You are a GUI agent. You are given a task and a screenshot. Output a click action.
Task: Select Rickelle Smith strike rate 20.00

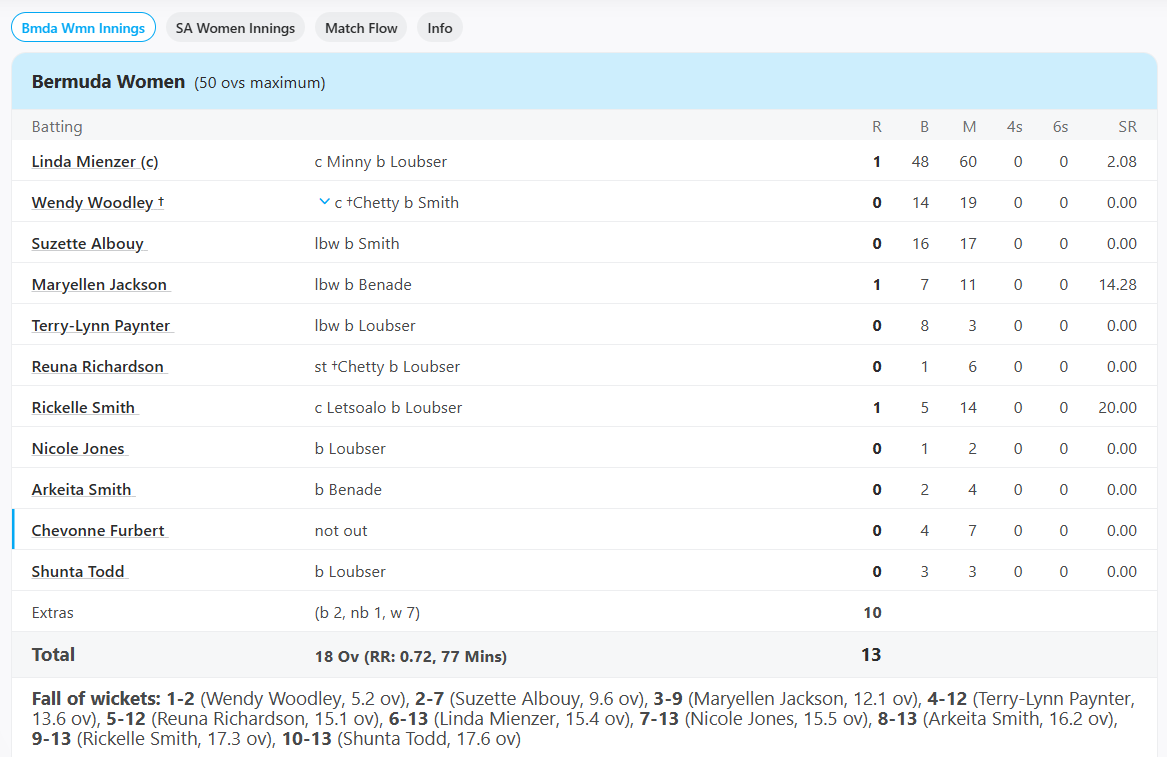tap(1118, 407)
